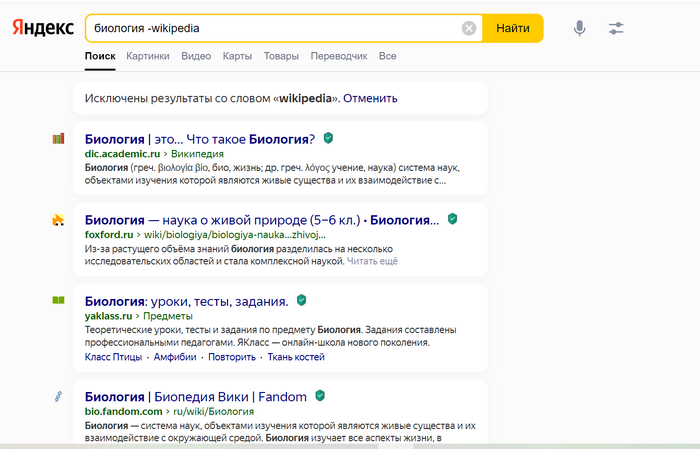This screenshot has height=449, width=700.
Task: Clear the search query with X icon
Action: (x=469, y=29)
